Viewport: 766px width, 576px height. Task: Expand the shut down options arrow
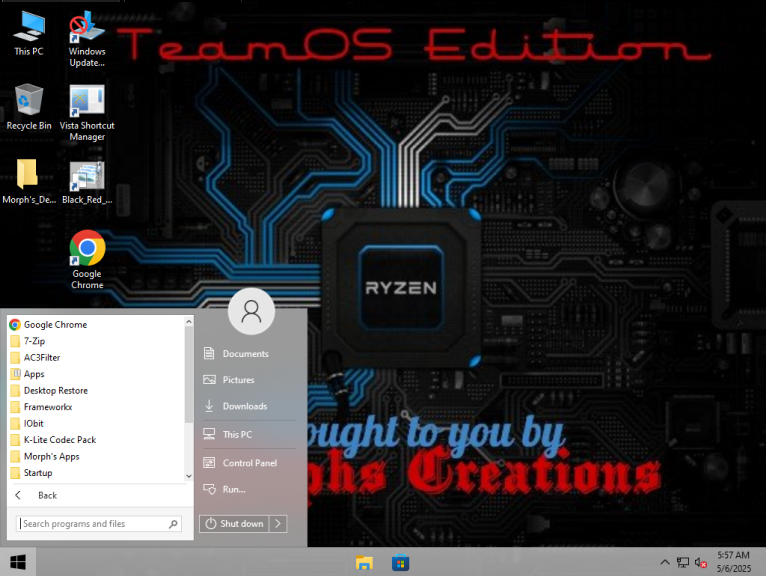tap(278, 524)
